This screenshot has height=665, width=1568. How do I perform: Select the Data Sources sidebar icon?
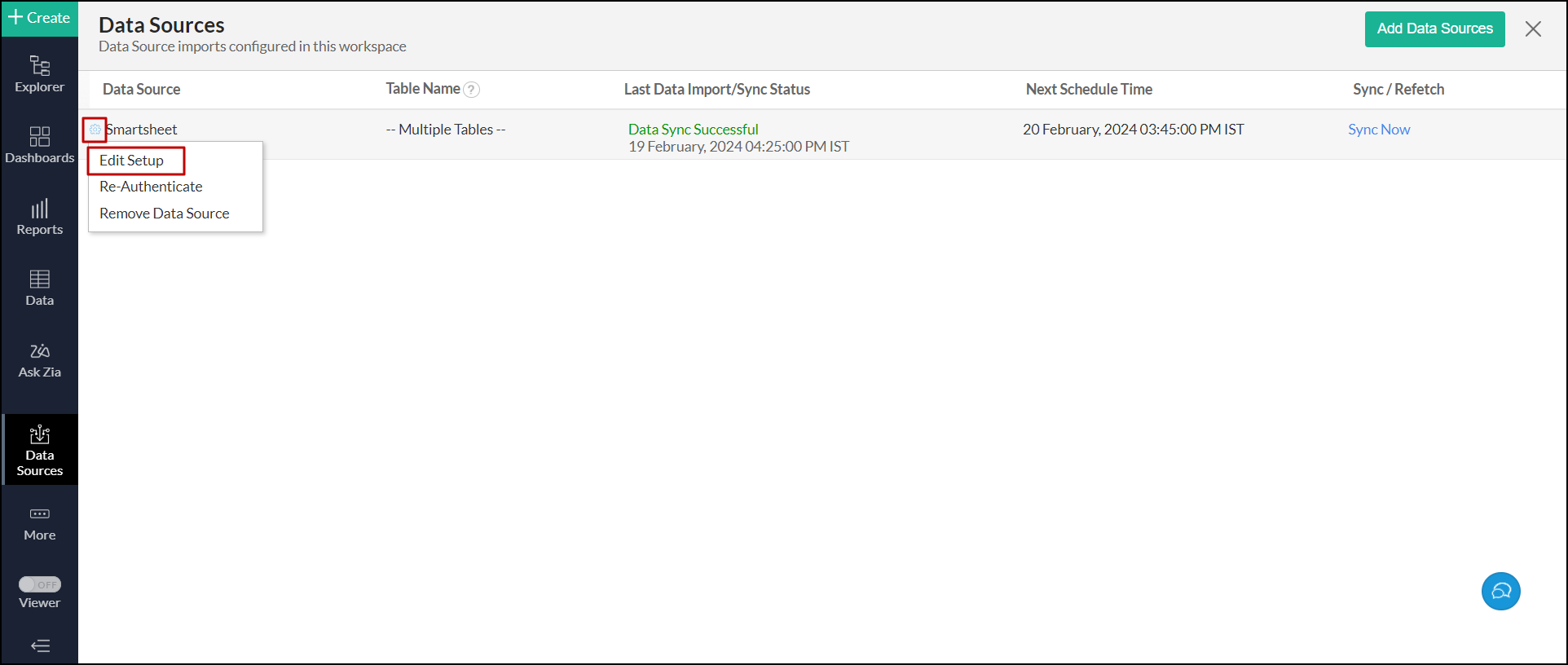(x=39, y=449)
